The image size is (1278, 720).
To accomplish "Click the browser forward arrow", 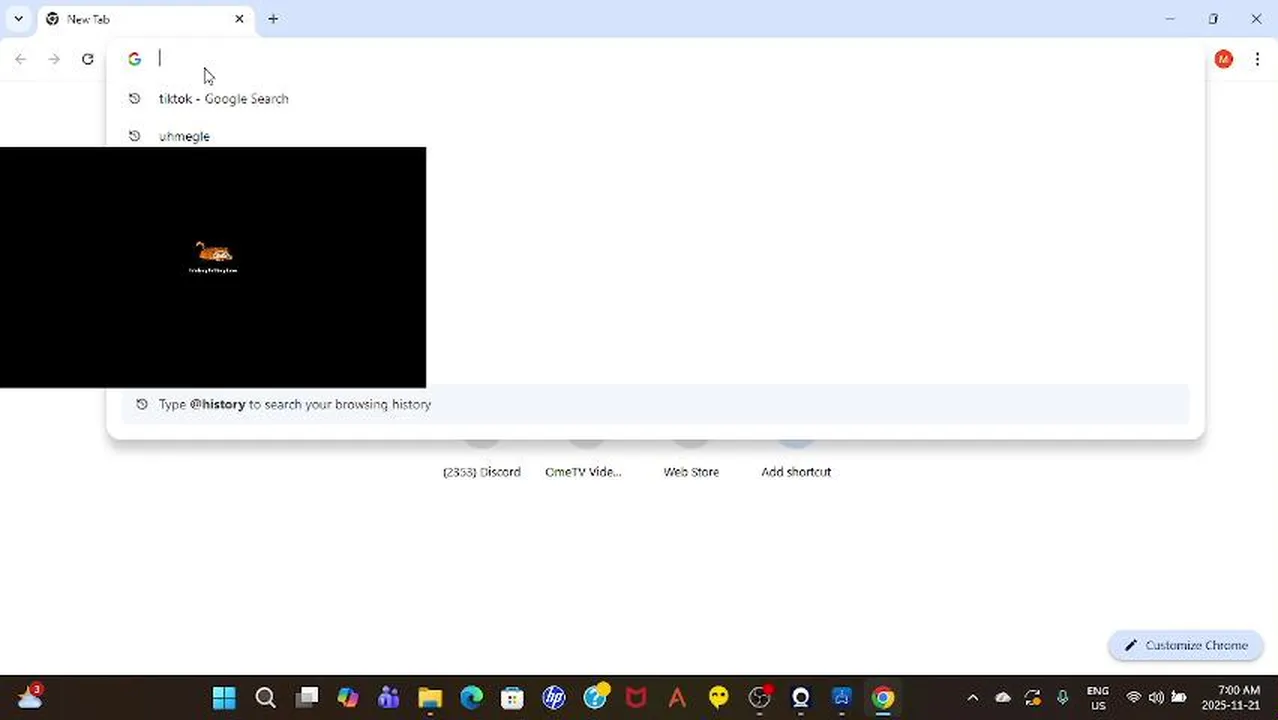I will 54,59.
